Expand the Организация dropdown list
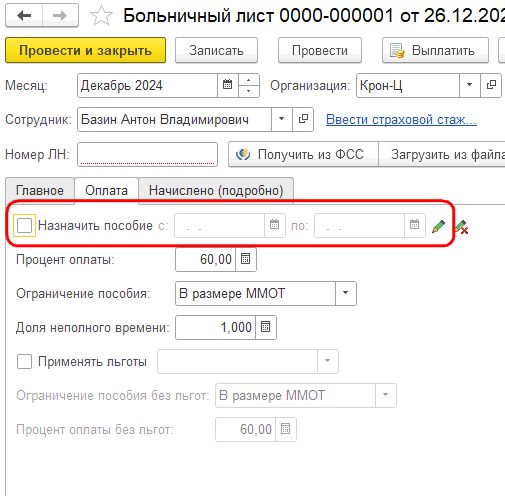Screen dimensions: 505x496 coord(470,85)
